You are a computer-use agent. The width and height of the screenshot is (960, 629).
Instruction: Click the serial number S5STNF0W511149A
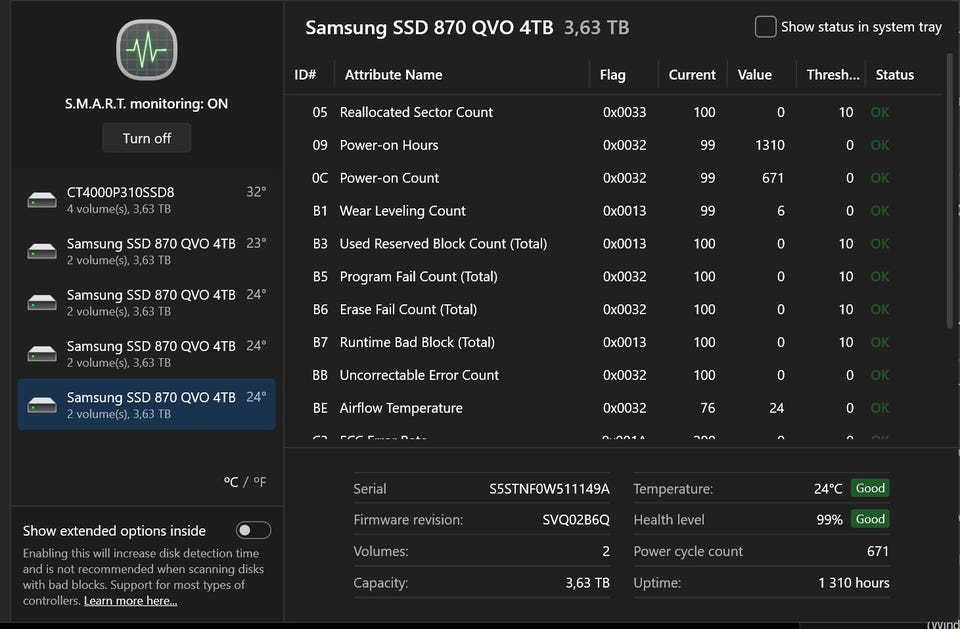click(549, 489)
